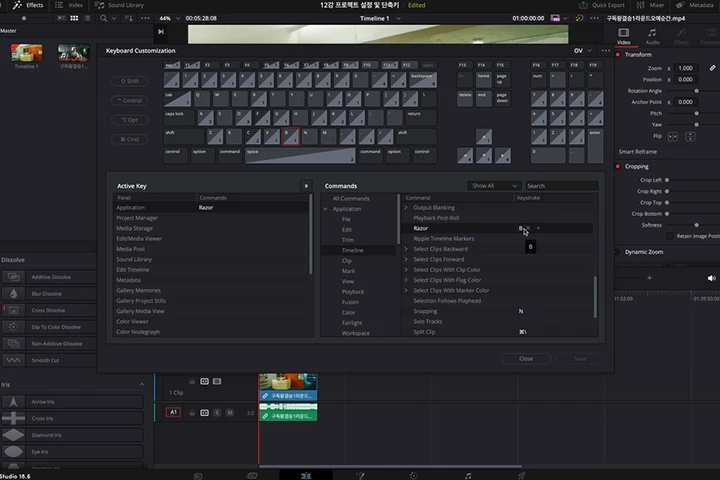Switch to the Audio inspector tab

tap(652, 36)
